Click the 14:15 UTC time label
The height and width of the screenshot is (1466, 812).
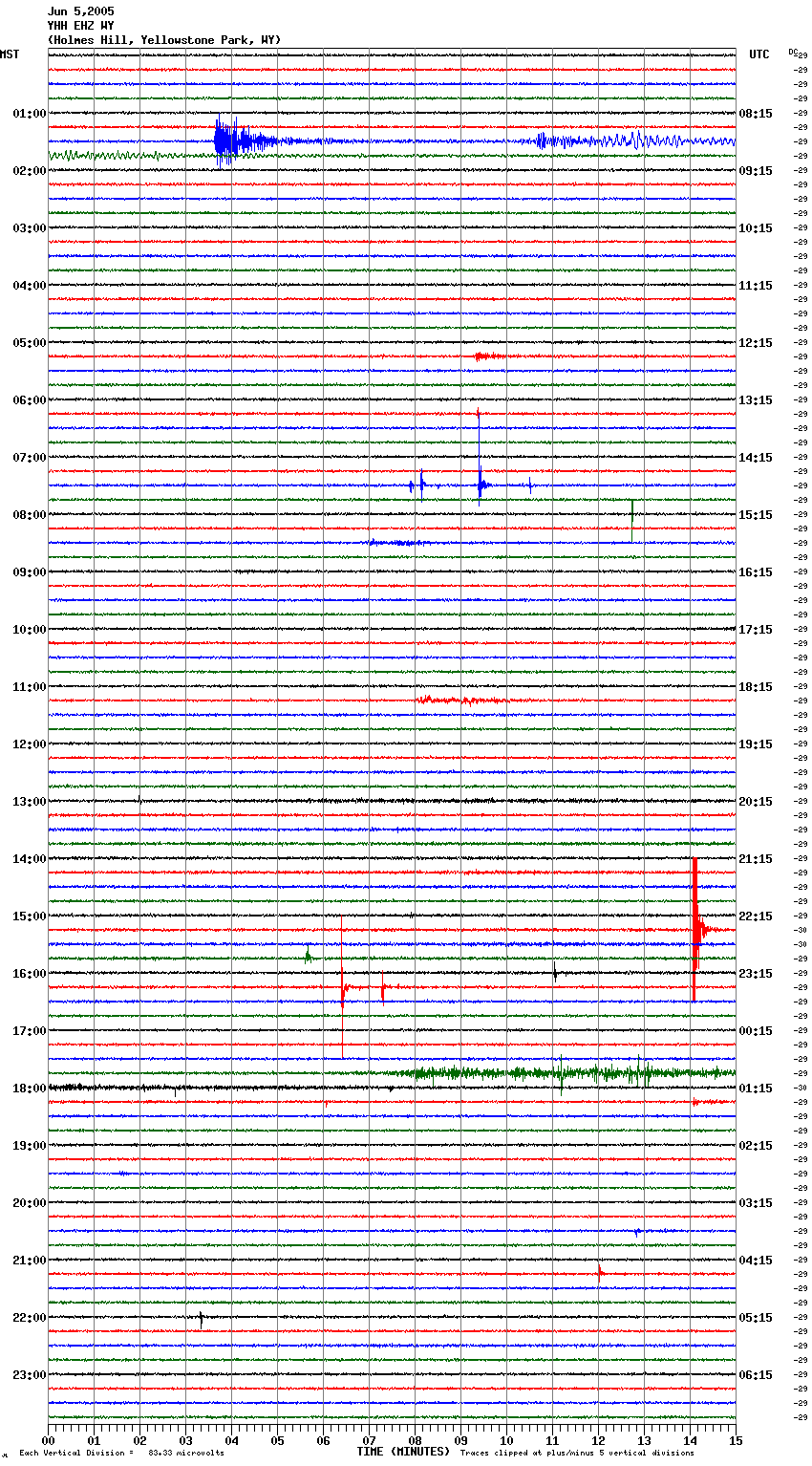(x=756, y=458)
